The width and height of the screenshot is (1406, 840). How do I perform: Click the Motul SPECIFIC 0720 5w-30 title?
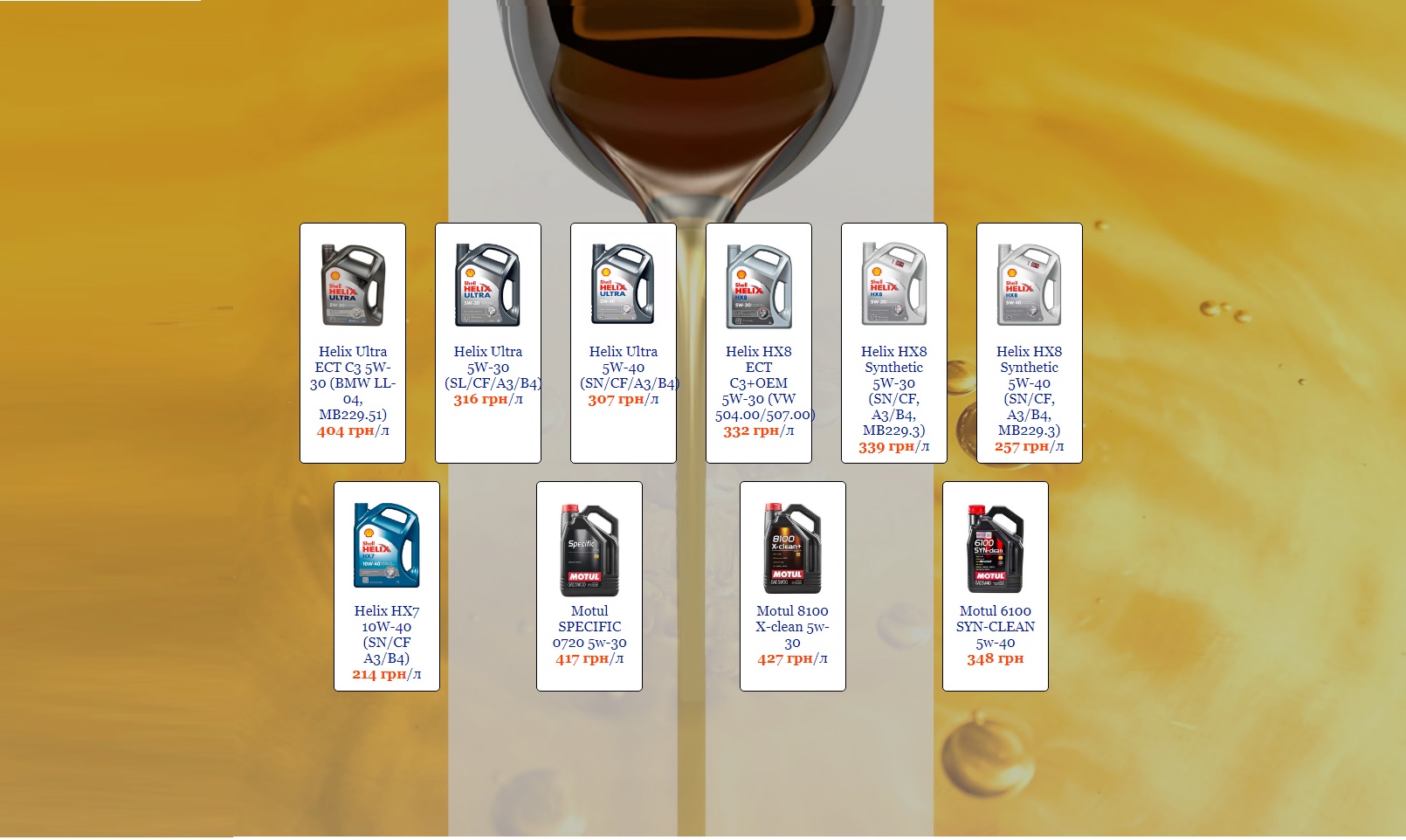(x=589, y=627)
